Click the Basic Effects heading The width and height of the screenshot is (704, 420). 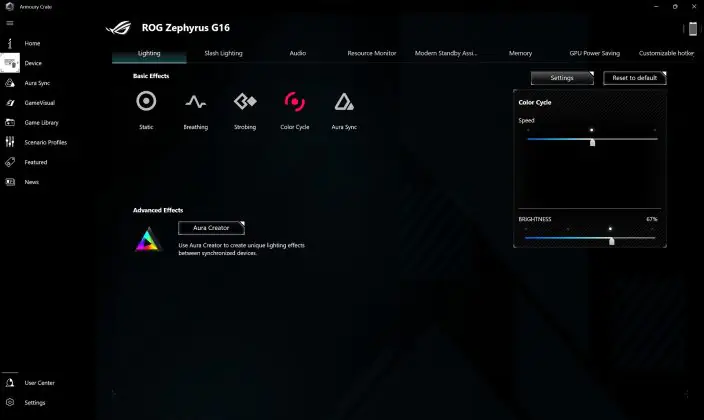151,76
